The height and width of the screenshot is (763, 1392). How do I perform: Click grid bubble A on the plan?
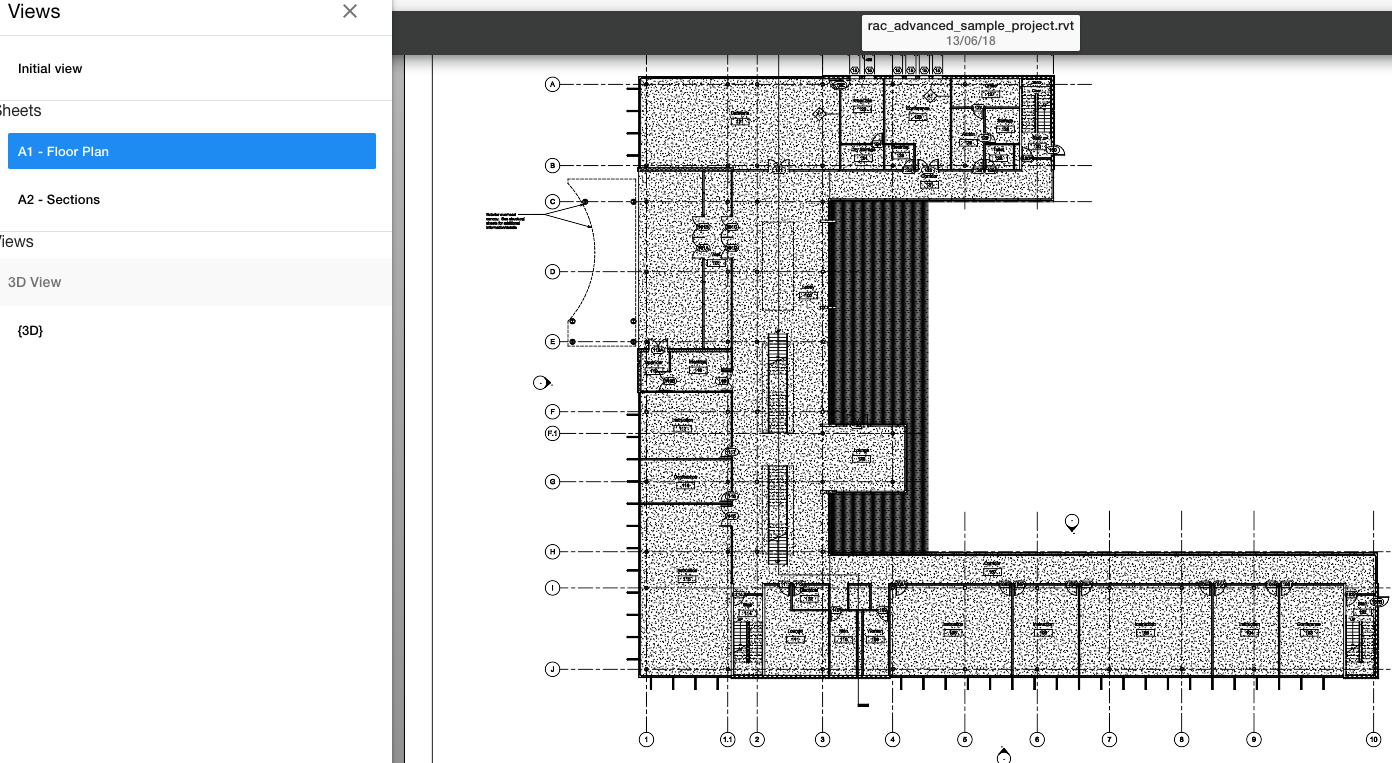coord(552,84)
